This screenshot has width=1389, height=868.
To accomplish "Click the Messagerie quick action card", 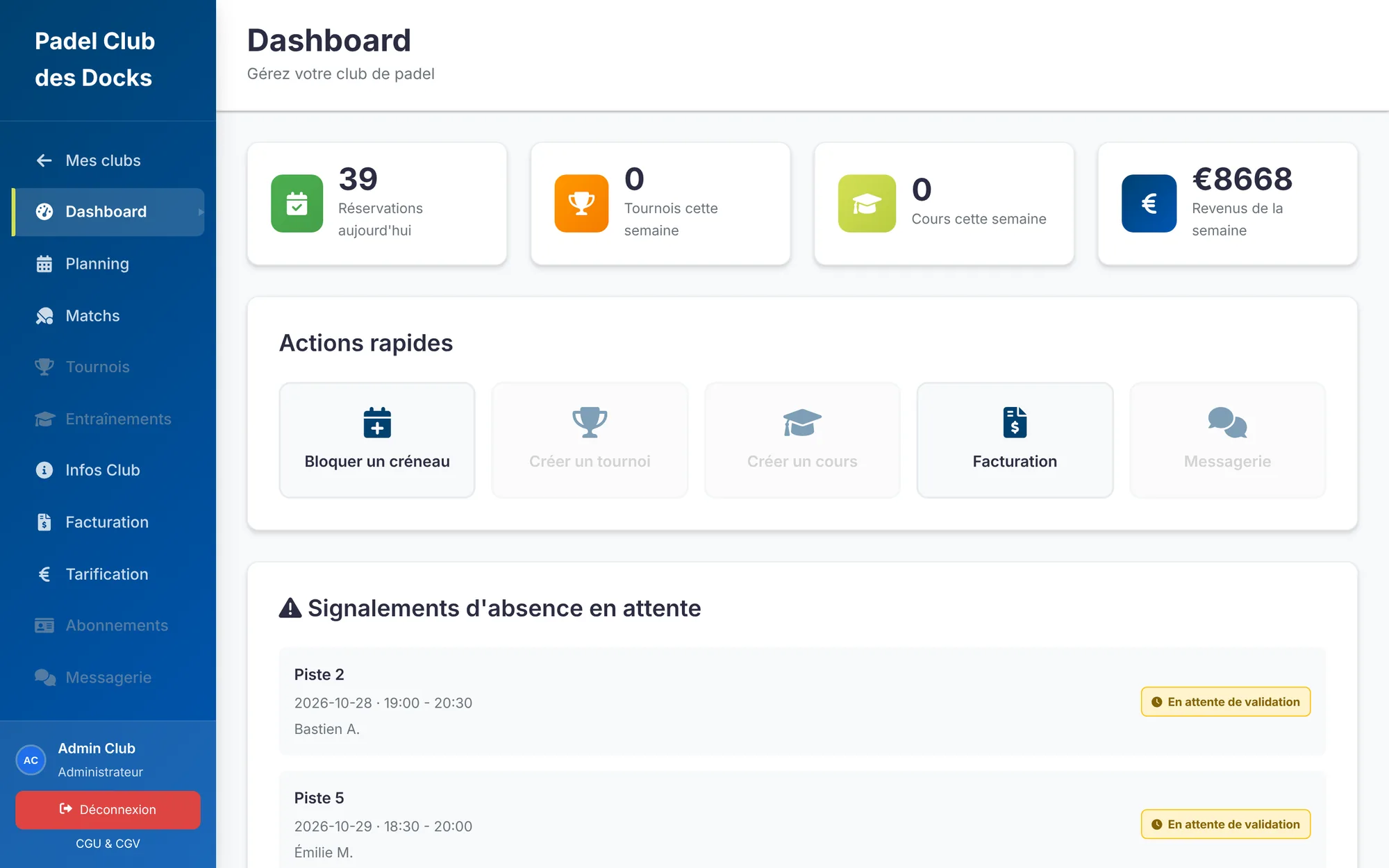I will click(1227, 440).
